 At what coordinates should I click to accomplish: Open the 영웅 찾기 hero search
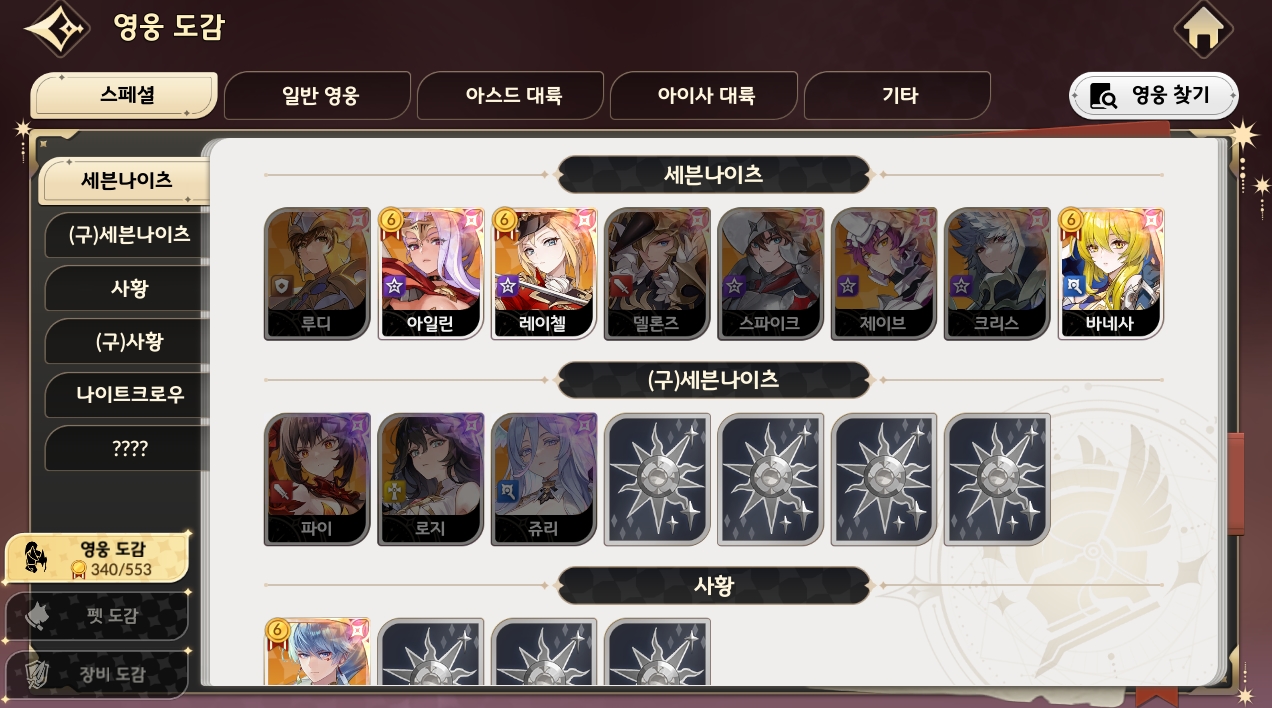pos(1154,96)
